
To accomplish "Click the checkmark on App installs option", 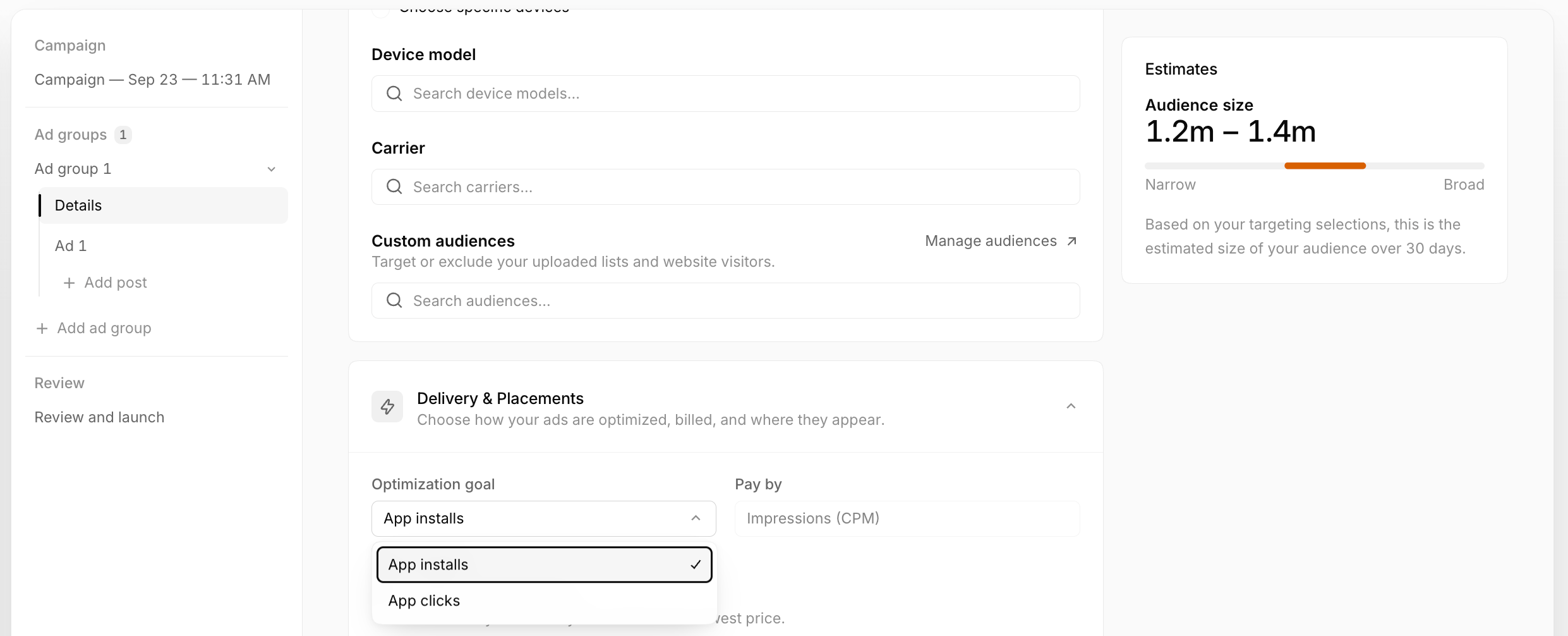I will coord(696,565).
